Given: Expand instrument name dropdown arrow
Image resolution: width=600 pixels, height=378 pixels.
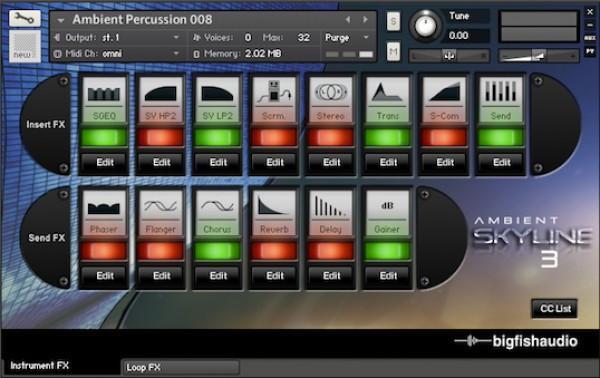Looking at the screenshot, I should (x=60, y=20).
